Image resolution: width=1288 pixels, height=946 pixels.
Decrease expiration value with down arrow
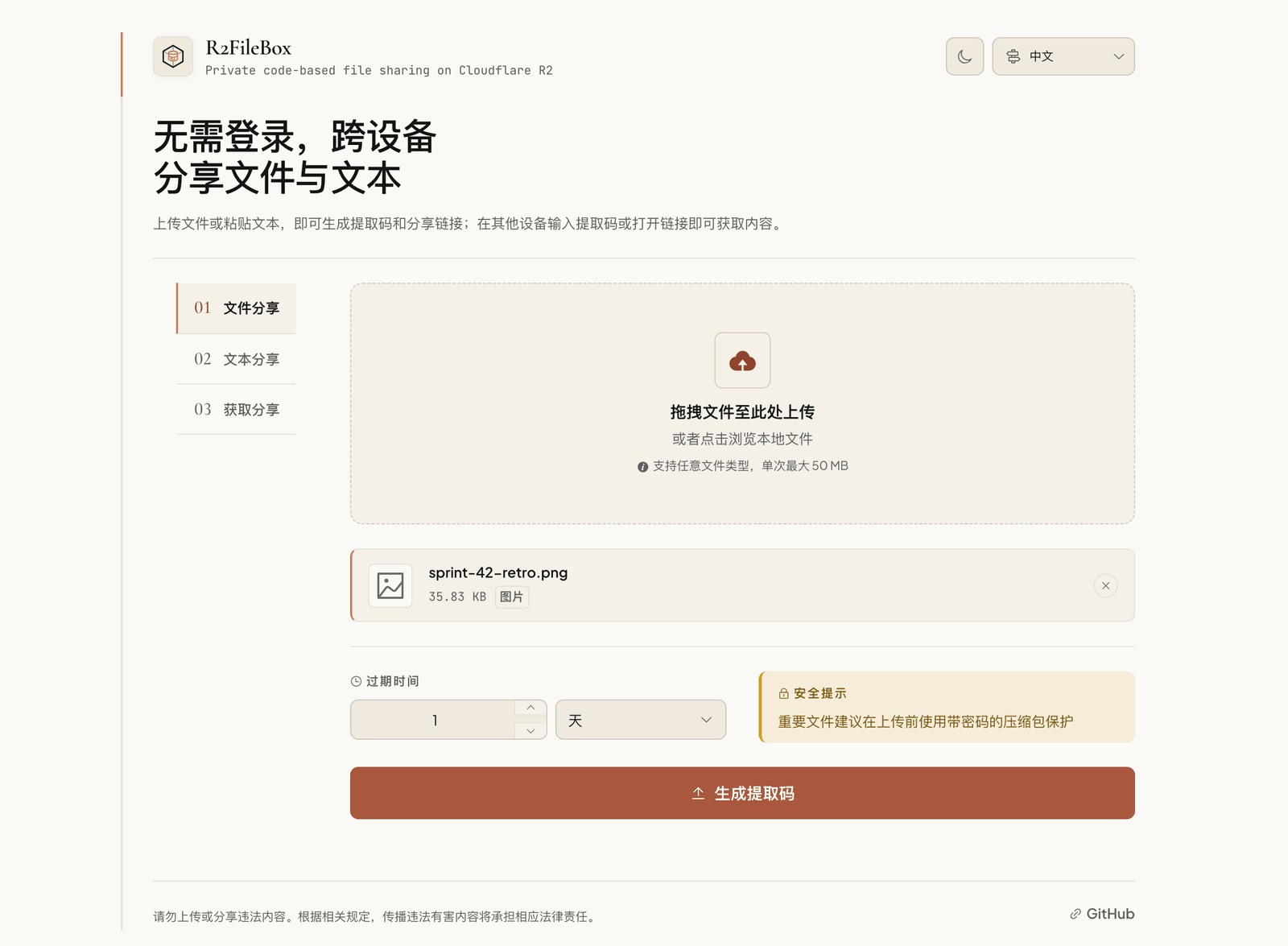[x=530, y=730]
